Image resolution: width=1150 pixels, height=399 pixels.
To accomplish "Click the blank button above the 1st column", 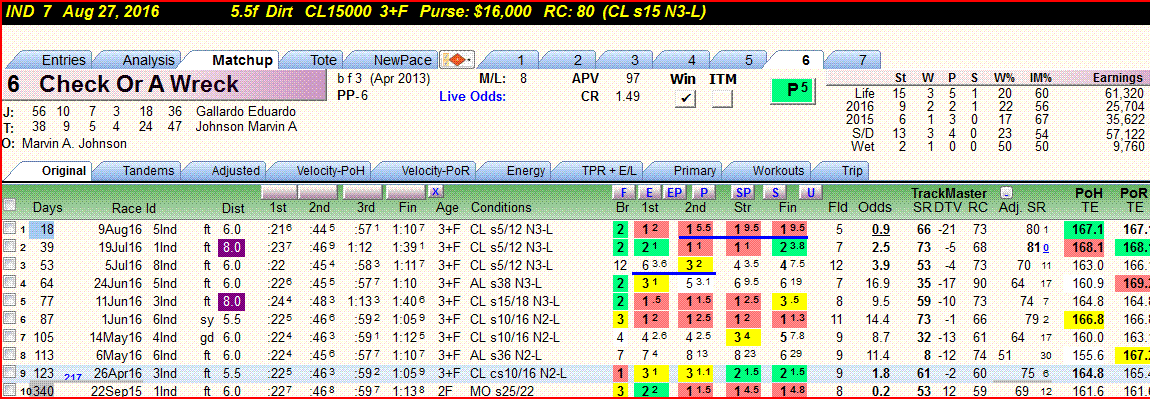I will click(x=280, y=191).
